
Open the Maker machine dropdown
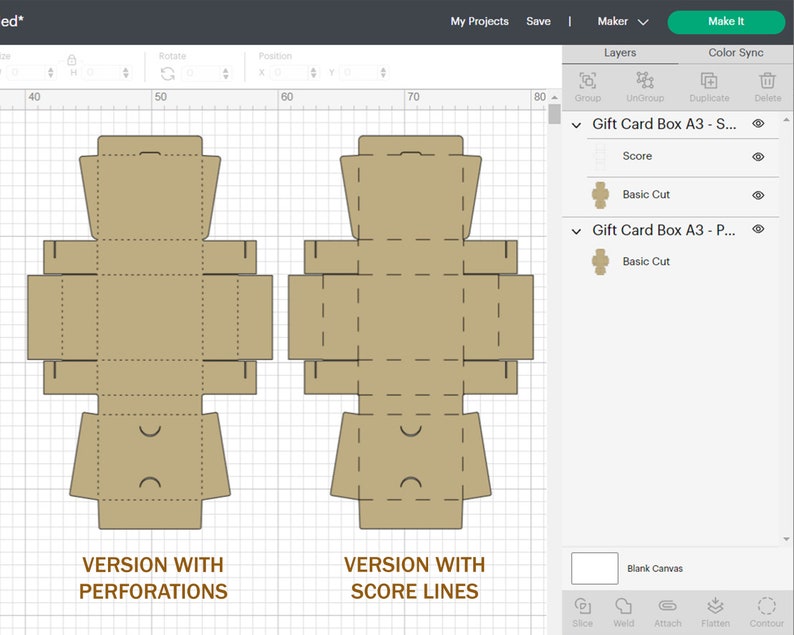623,21
